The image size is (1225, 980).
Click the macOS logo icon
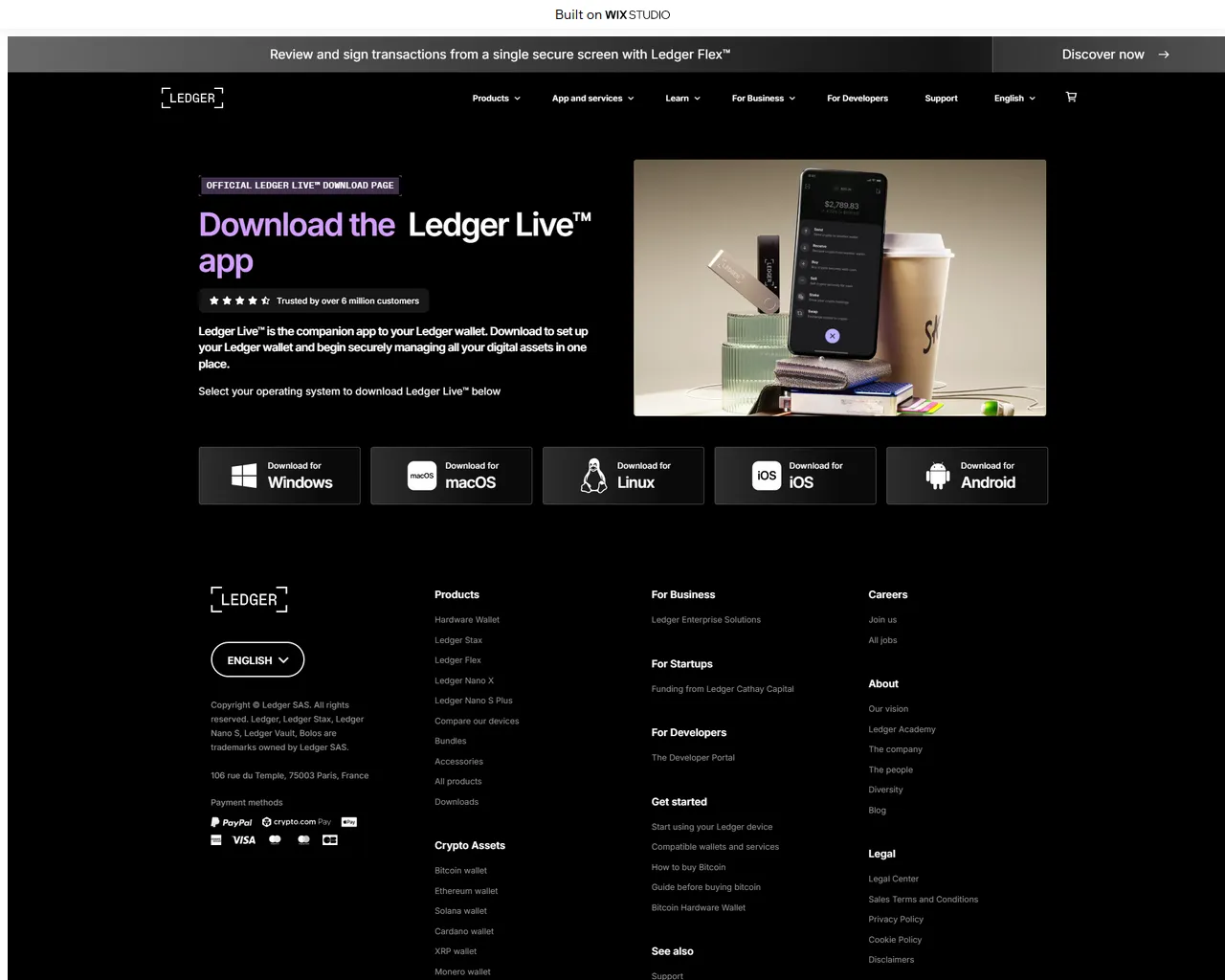coord(422,476)
